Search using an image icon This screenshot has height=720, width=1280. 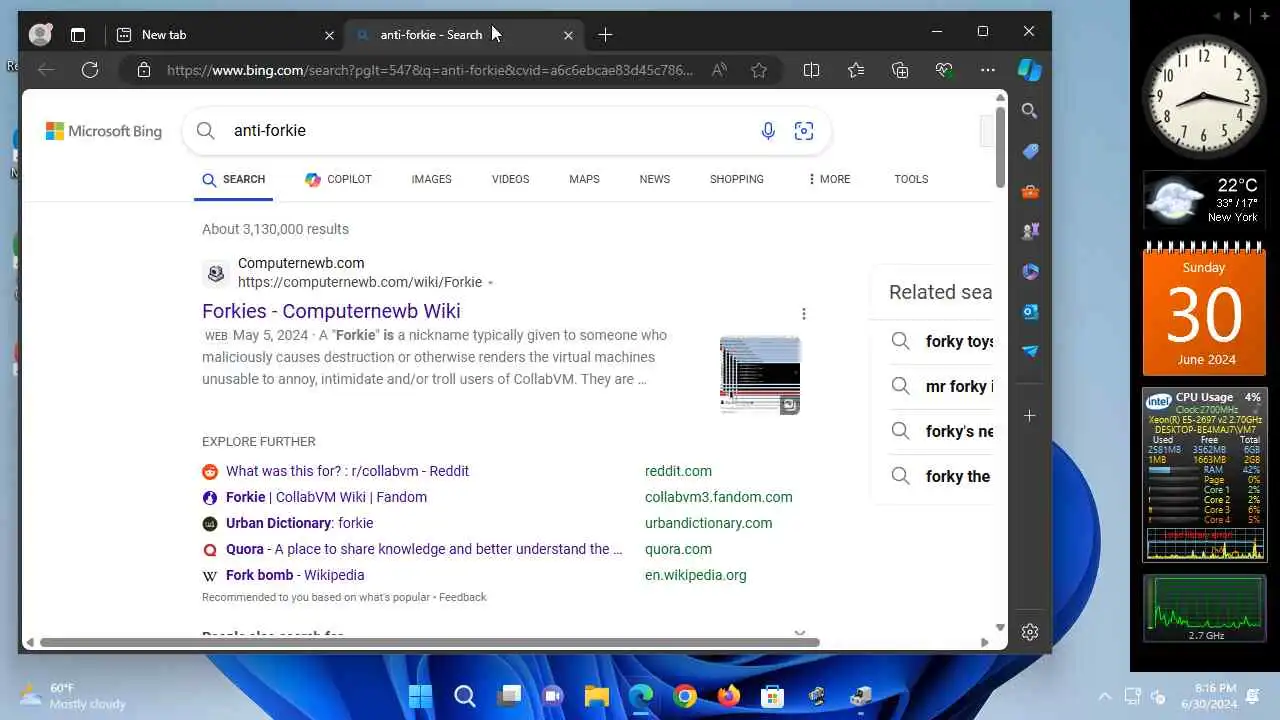click(804, 131)
